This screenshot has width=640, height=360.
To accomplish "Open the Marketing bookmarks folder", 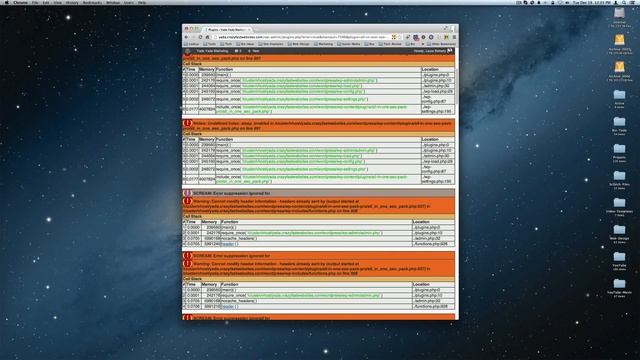I will point(323,44).
